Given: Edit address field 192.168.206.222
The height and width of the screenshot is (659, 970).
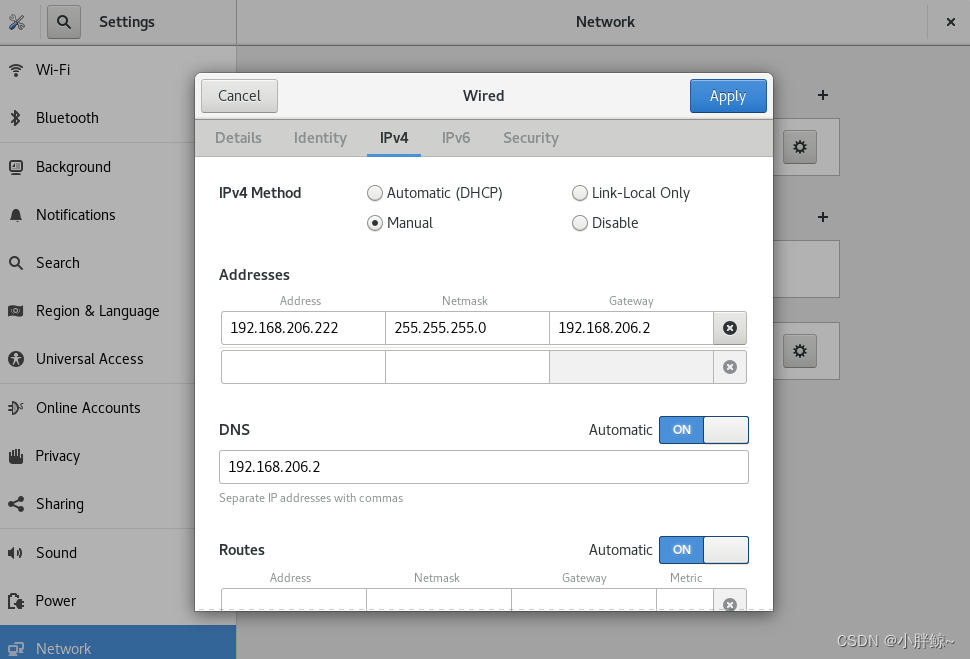Looking at the screenshot, I should (303, 328).
